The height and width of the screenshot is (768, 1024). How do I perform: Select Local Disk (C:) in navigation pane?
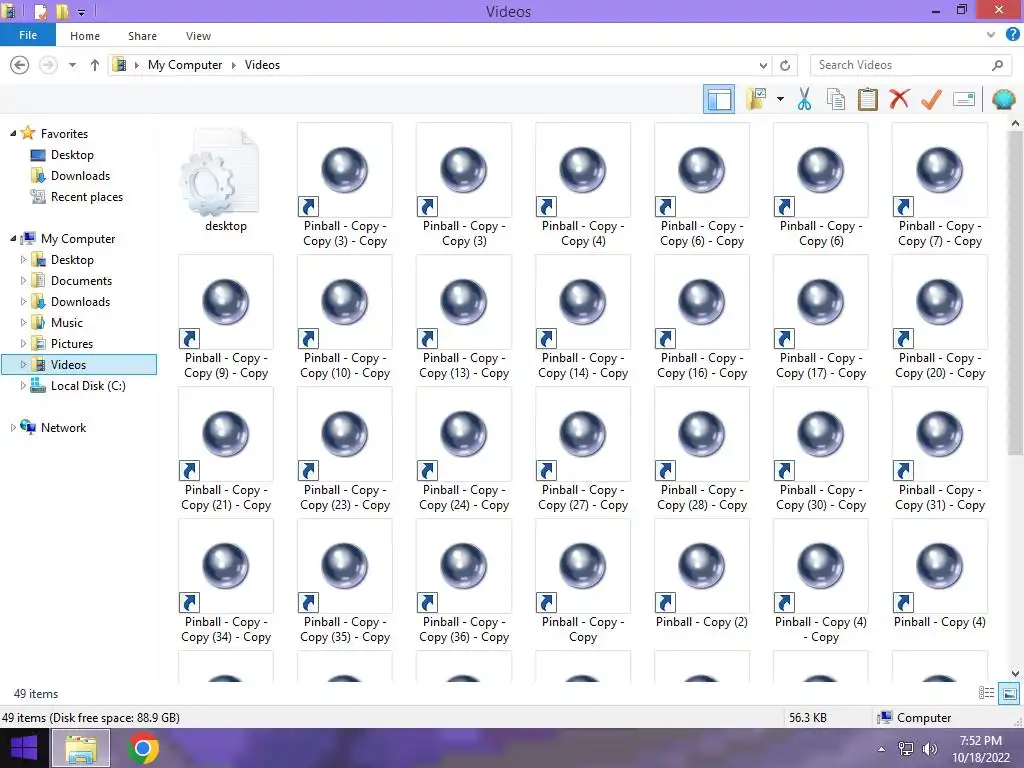[88, 386]
